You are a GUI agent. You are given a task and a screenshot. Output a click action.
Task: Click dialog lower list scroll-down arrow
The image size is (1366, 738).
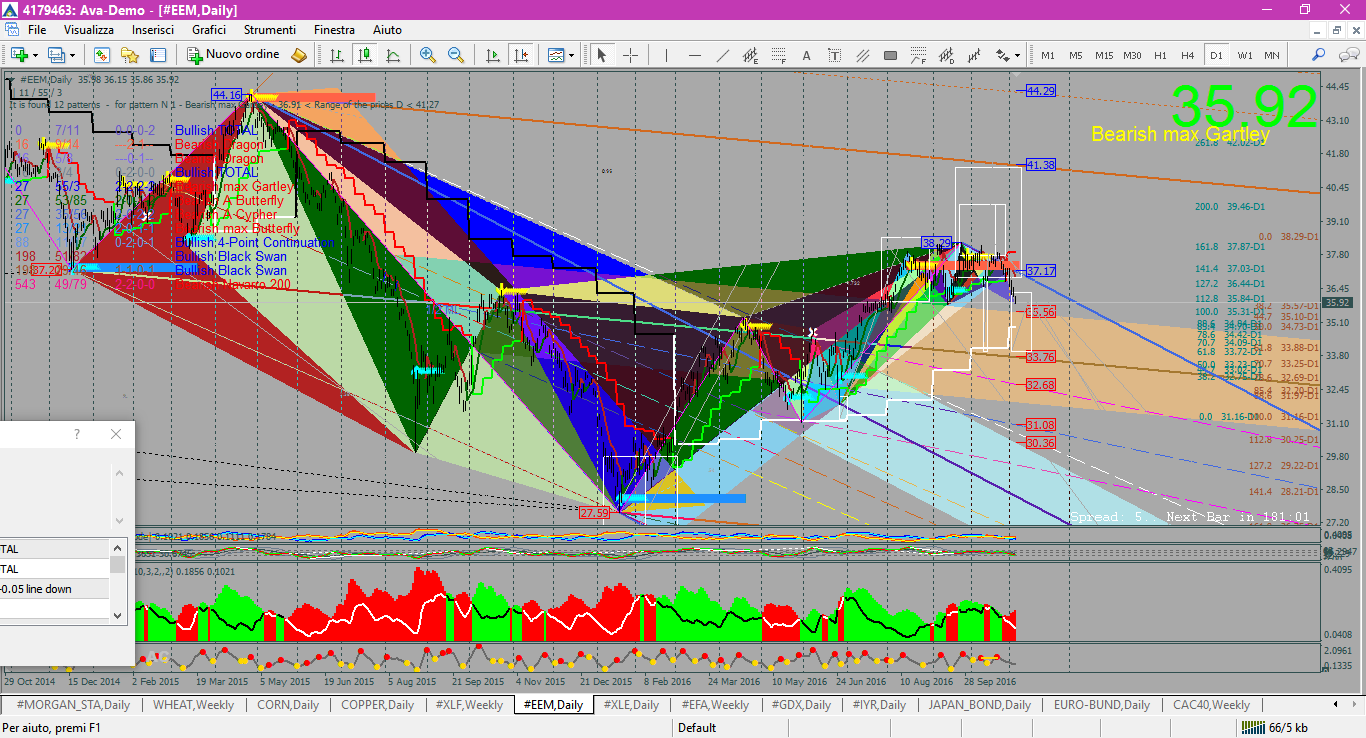(x=118, y=615)
